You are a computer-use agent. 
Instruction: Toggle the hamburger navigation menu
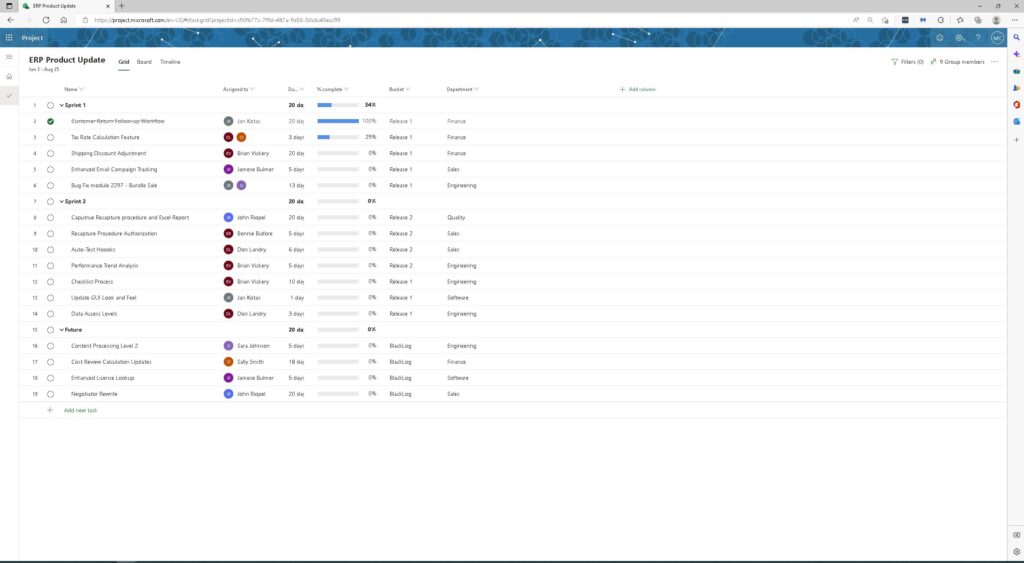(x=9, y=56)
